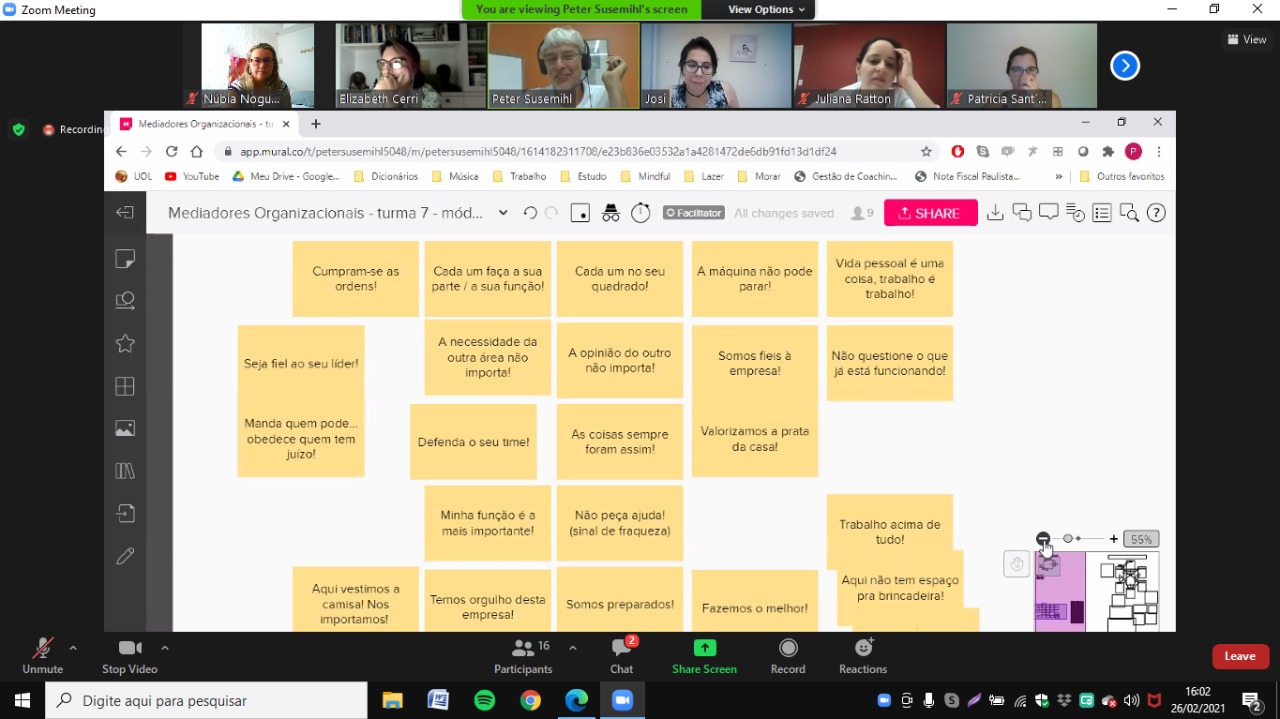Expand the View Options dropdown
This screenshot has height=719, width=1280.
coord(767,10)
